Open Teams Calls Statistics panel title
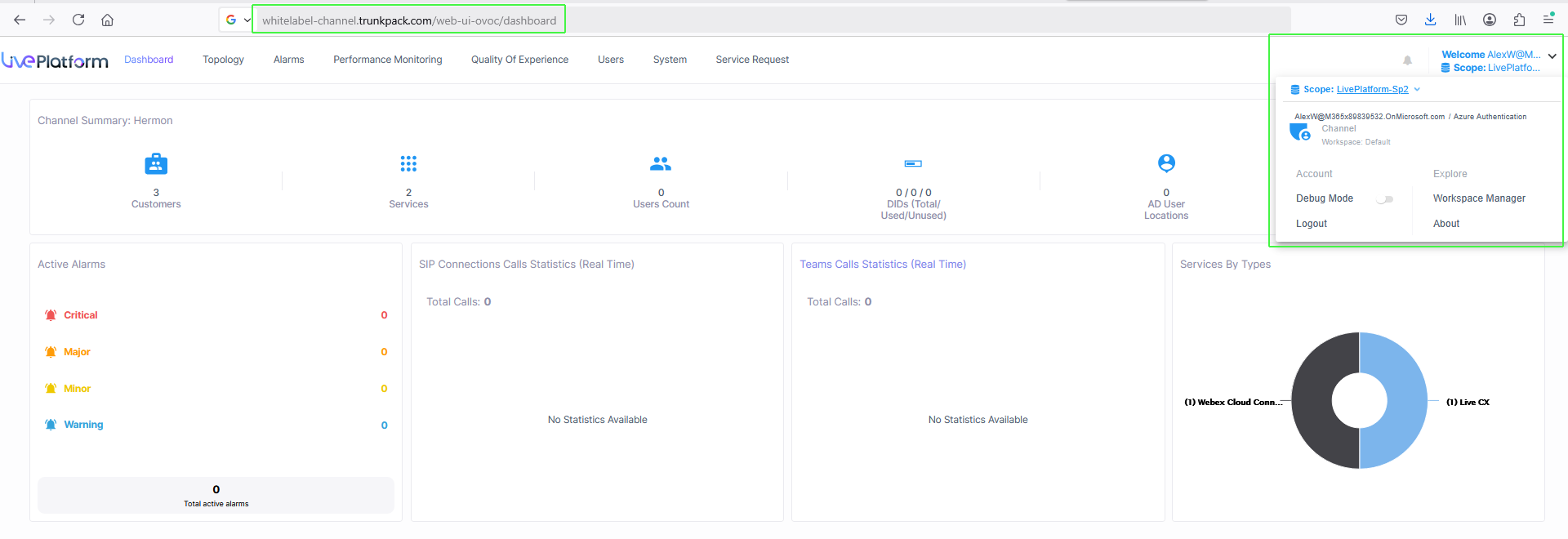Screen dimensions: 1568x539 pos(882,265)
